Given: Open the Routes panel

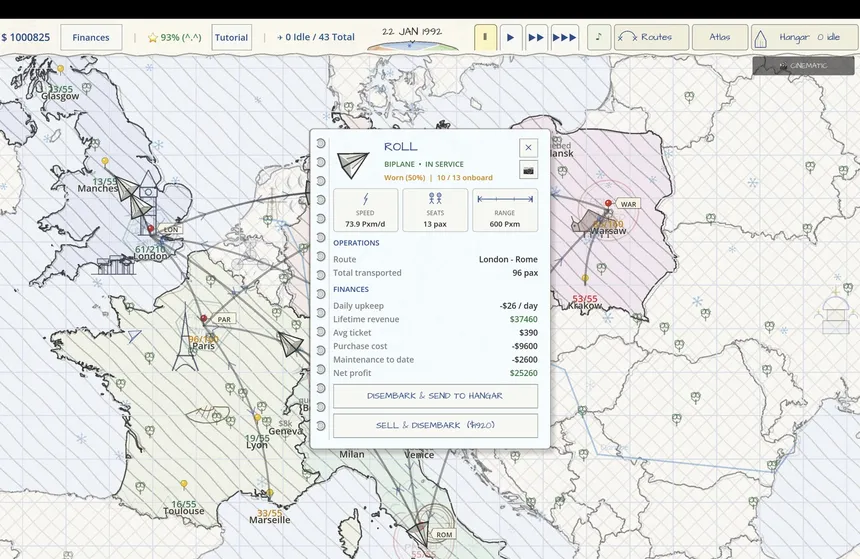Looking at the screenshot, I should [x=651, y=37].
